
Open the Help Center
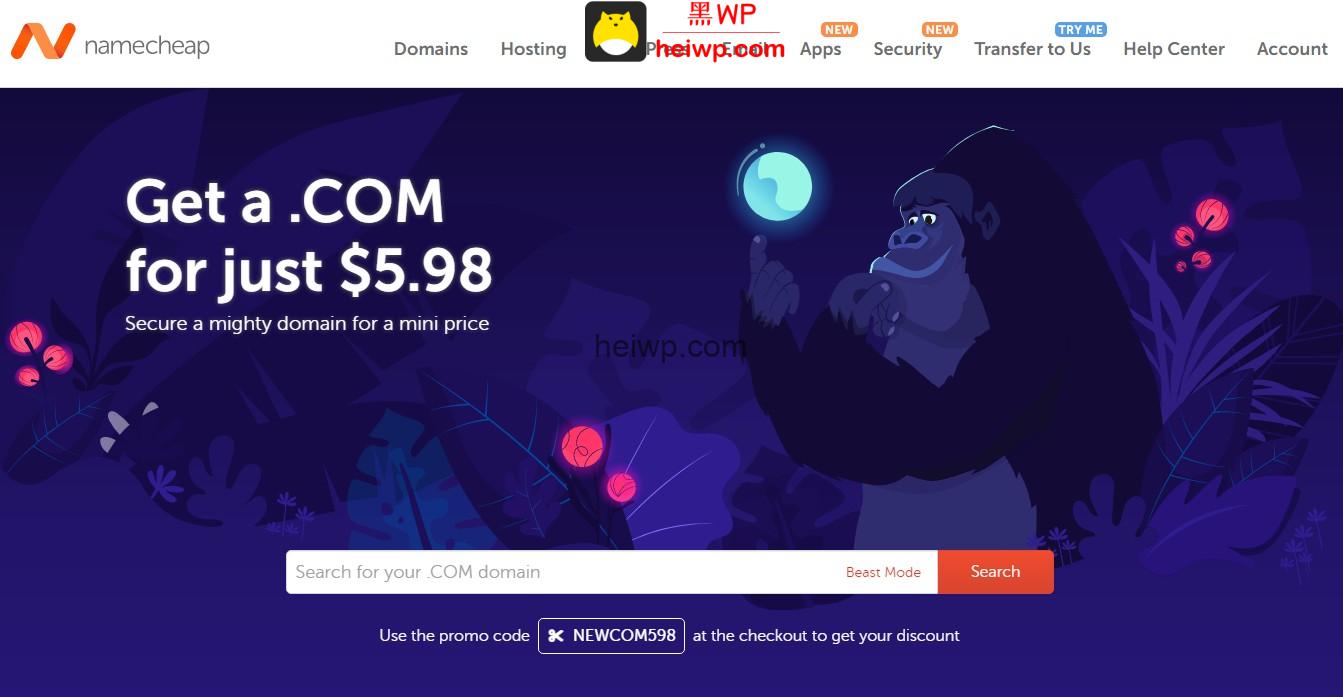coord(1174,49)
